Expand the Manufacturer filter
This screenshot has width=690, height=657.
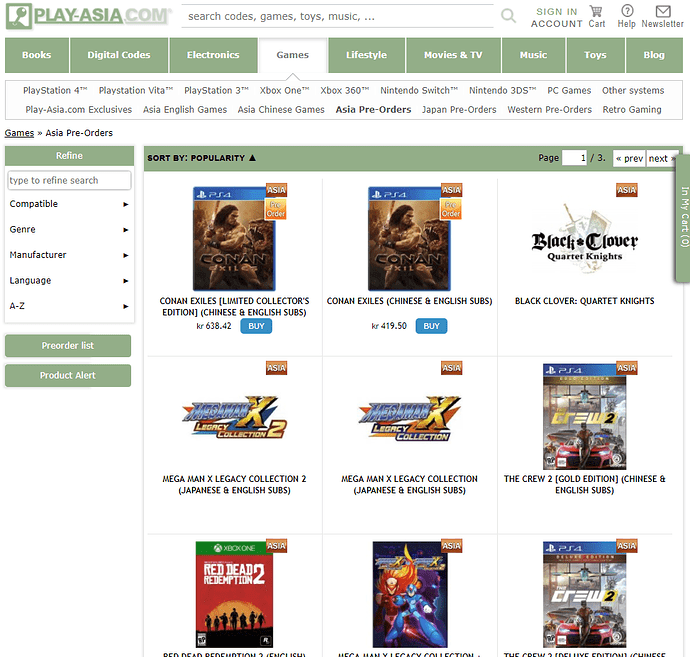click(x=69, y=255)
